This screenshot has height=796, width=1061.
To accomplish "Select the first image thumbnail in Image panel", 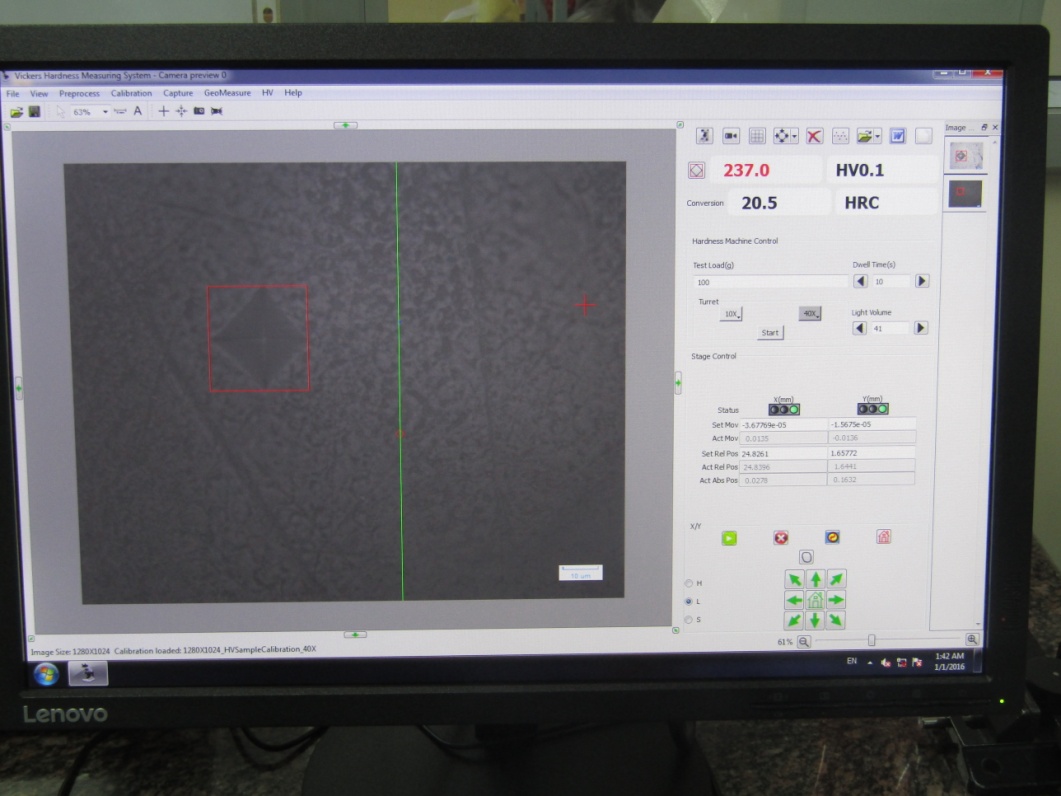I will [x=966, y=156].
